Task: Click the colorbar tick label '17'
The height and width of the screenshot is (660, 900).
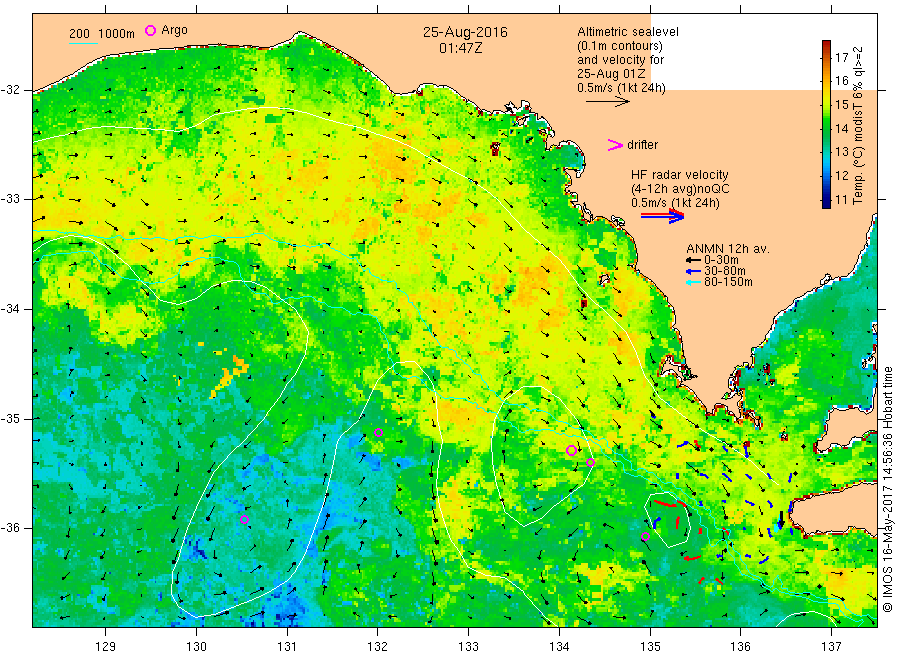Action: 841,57
